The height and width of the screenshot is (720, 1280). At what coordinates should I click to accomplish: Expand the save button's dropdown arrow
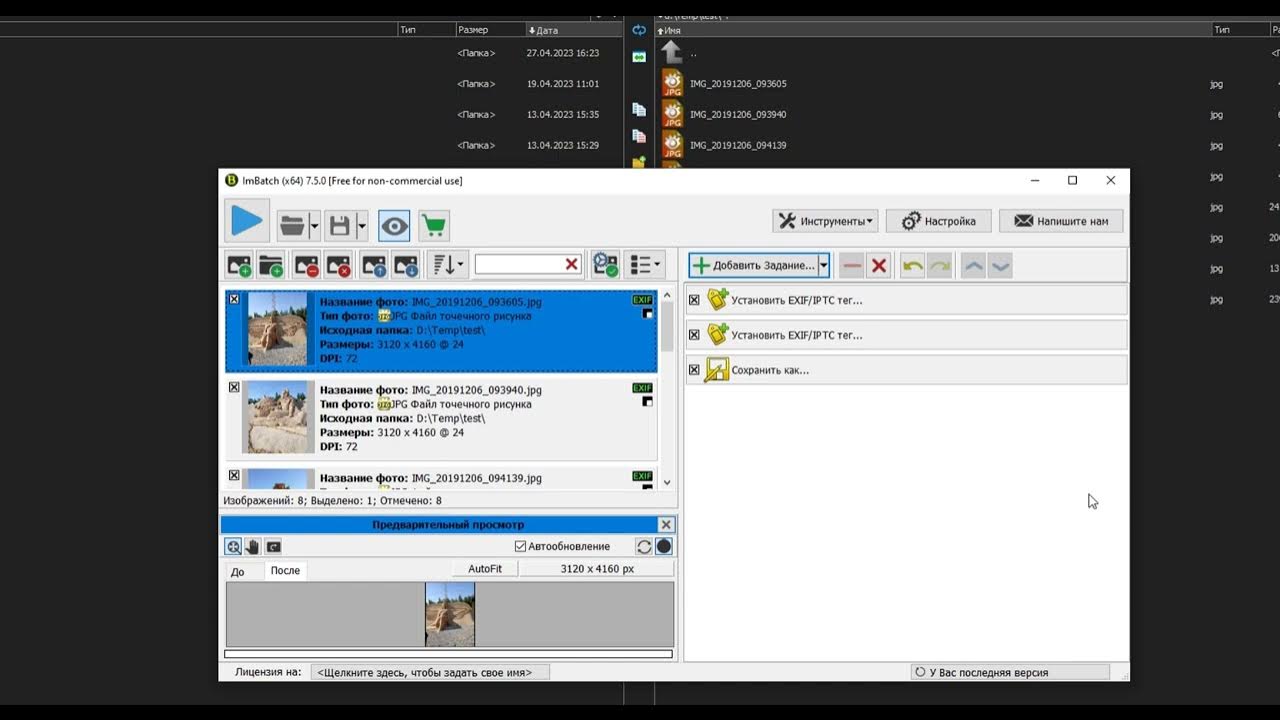pyautogui.click(x=362, y=227)
